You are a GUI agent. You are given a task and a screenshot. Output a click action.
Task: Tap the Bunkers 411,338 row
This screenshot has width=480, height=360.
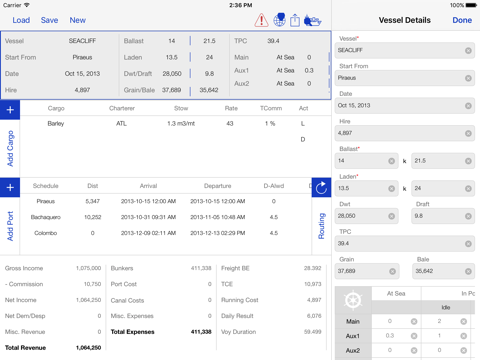point(161,268)
